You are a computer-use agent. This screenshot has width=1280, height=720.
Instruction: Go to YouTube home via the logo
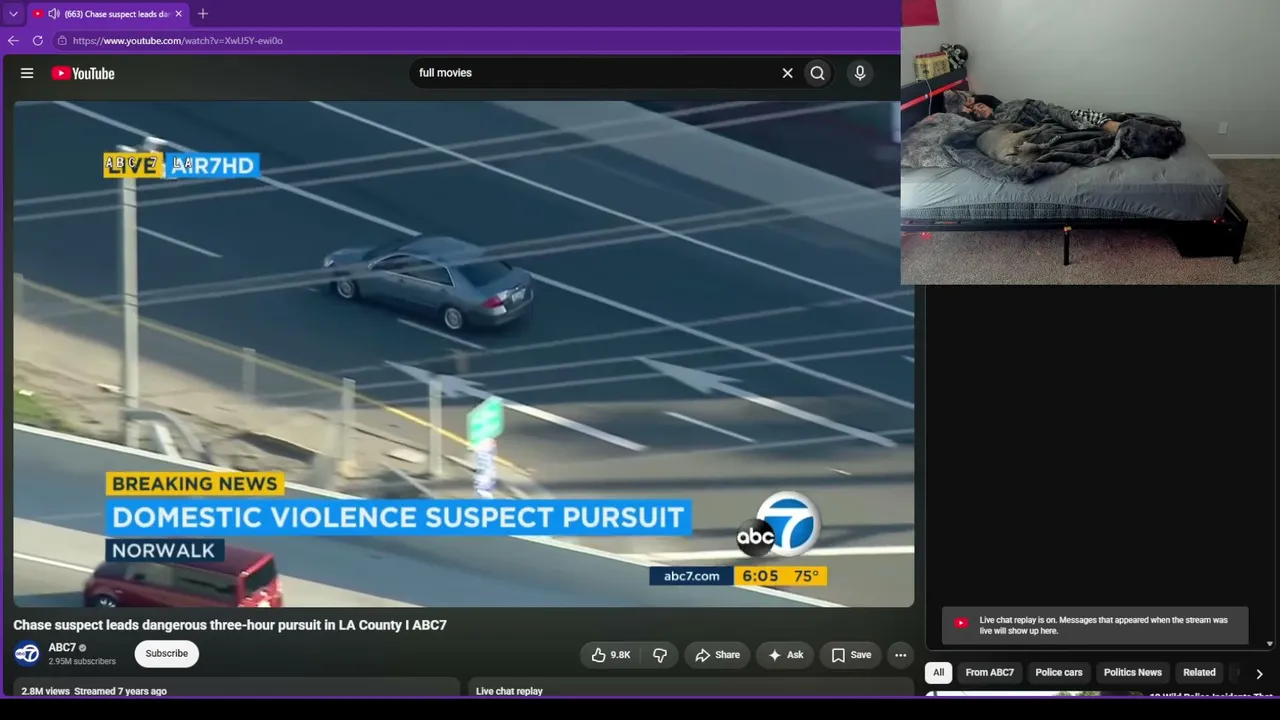coord(83,73)
